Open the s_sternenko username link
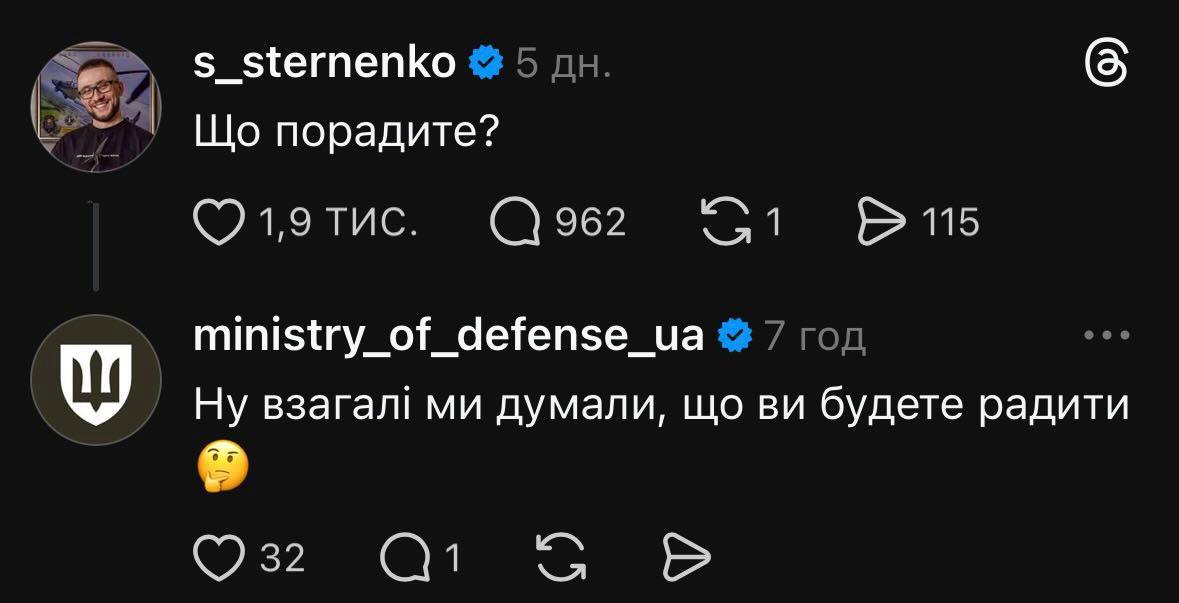This screenshot has width=1179, height=603. click(326, 64)
